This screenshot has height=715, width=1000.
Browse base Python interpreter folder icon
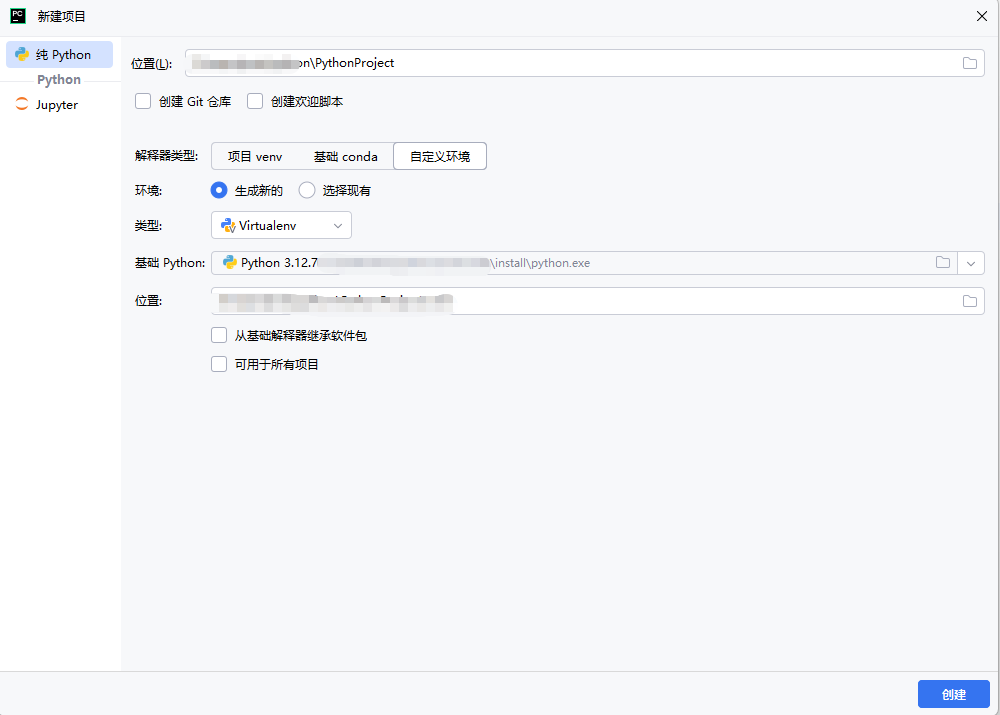pyautogui.click(x=943, y=263)
